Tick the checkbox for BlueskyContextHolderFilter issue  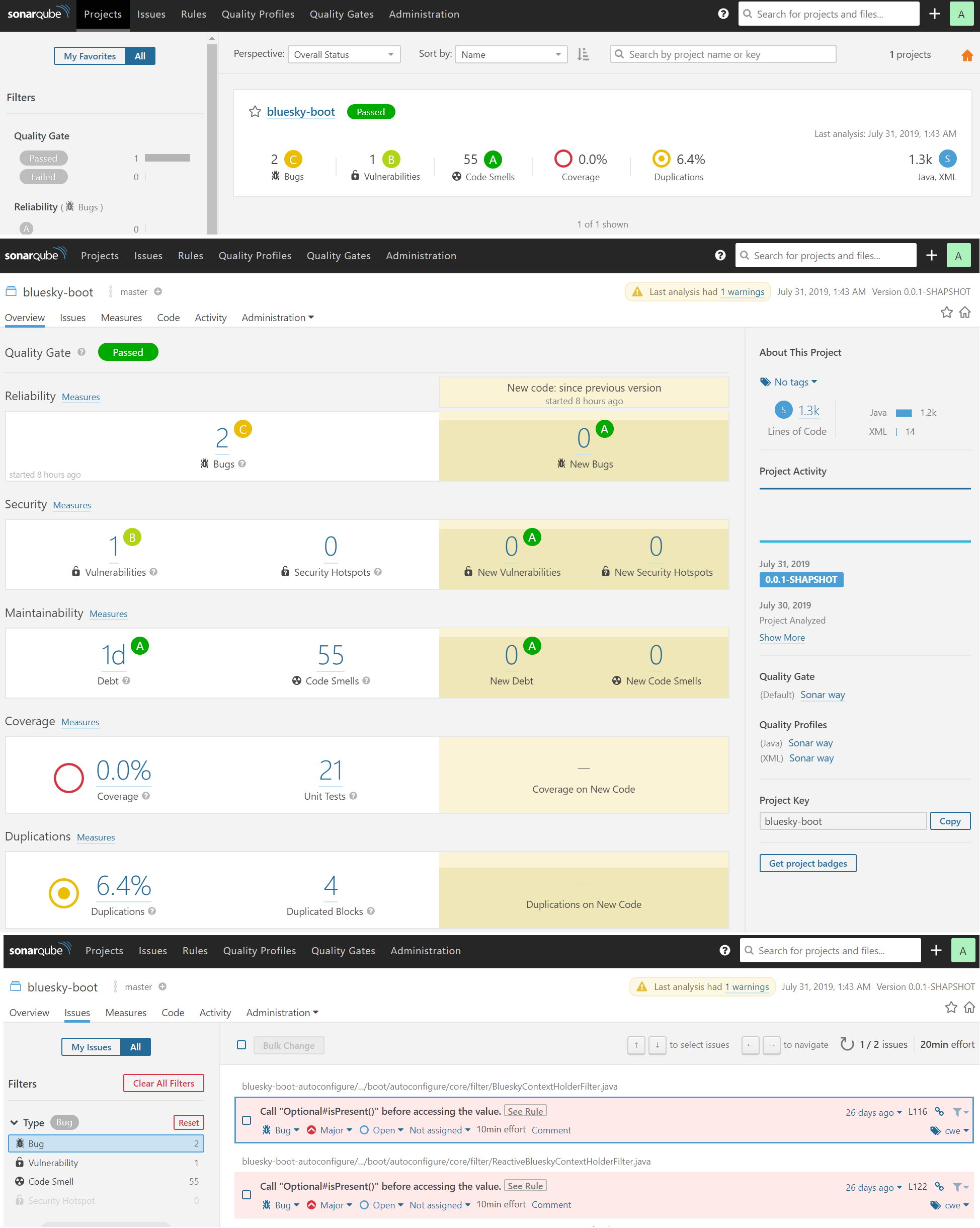pyautogui.click(x=247, y=1120)
